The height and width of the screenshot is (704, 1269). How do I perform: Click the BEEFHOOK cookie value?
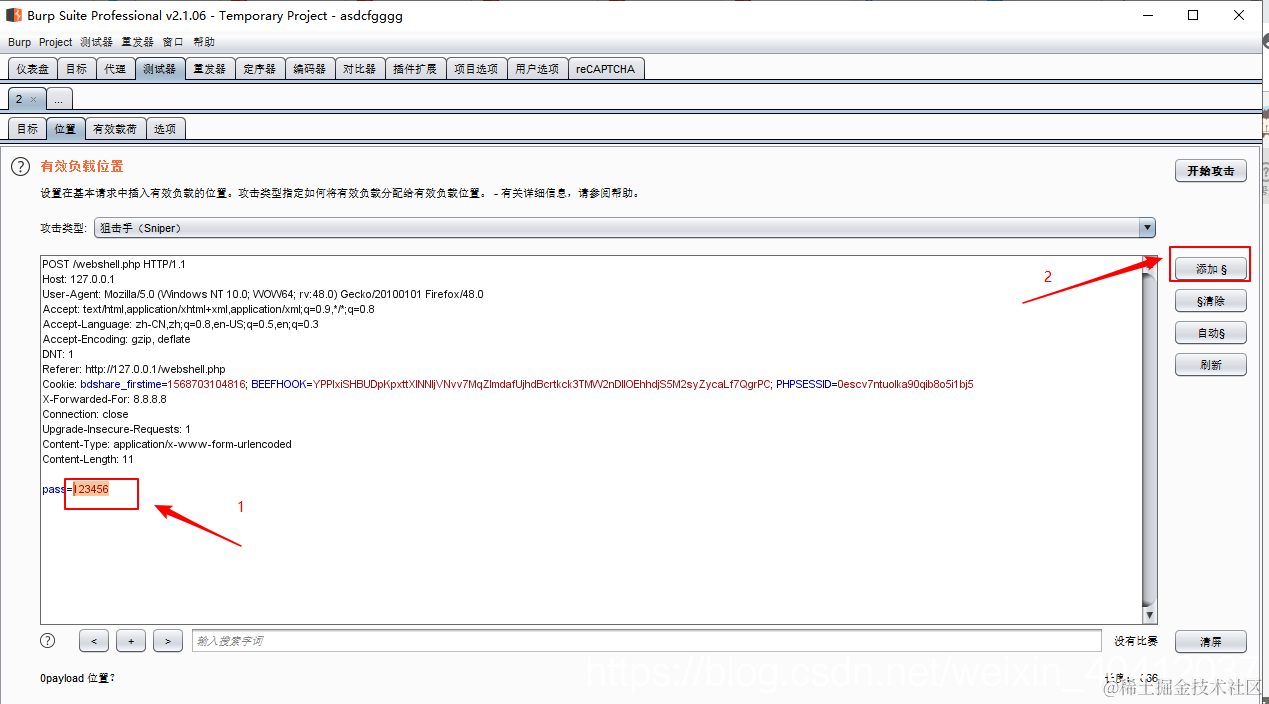tap(542, 384)
